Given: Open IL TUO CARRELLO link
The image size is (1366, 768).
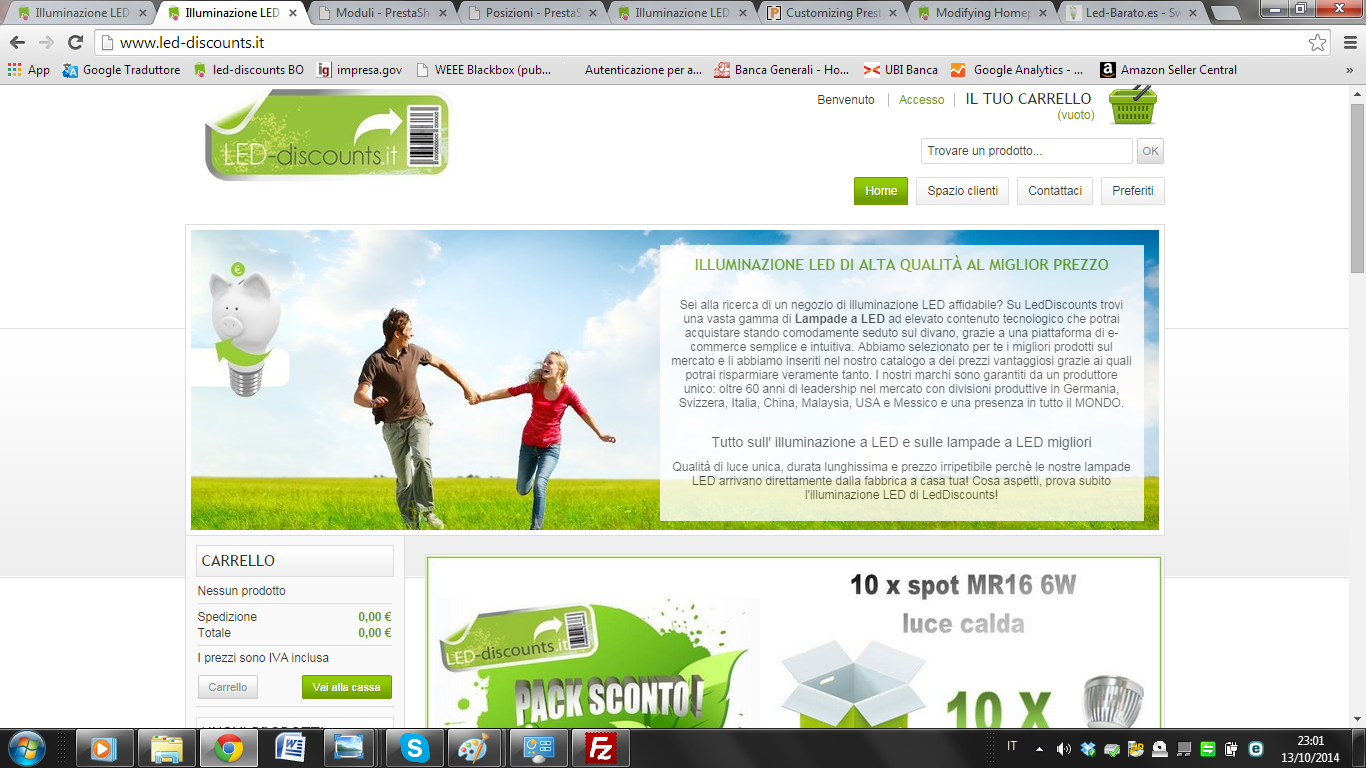Looking at the screenshot, I should pyautogui.click(x=1028, y=99).
